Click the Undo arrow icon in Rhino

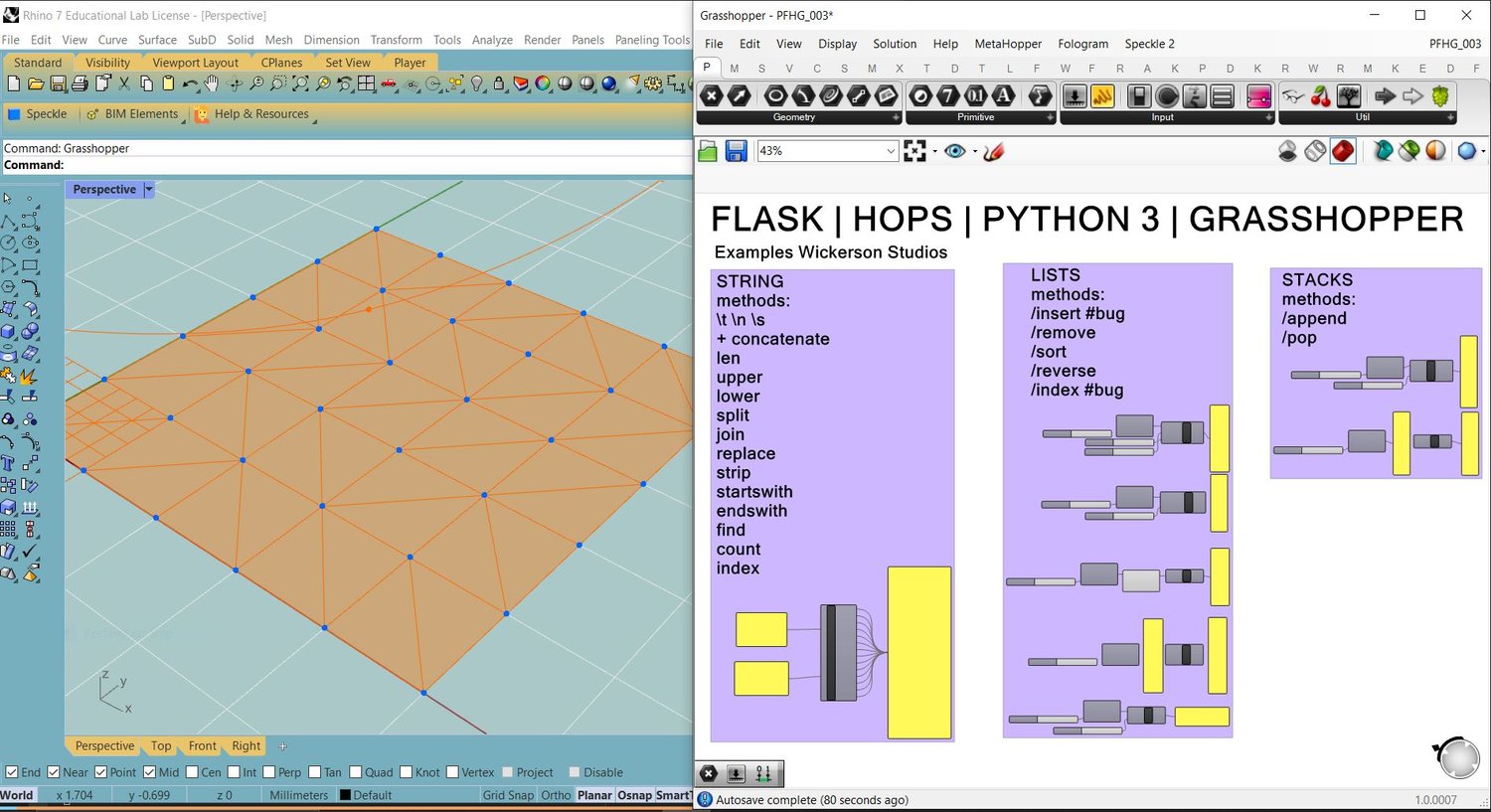[190, 84]
